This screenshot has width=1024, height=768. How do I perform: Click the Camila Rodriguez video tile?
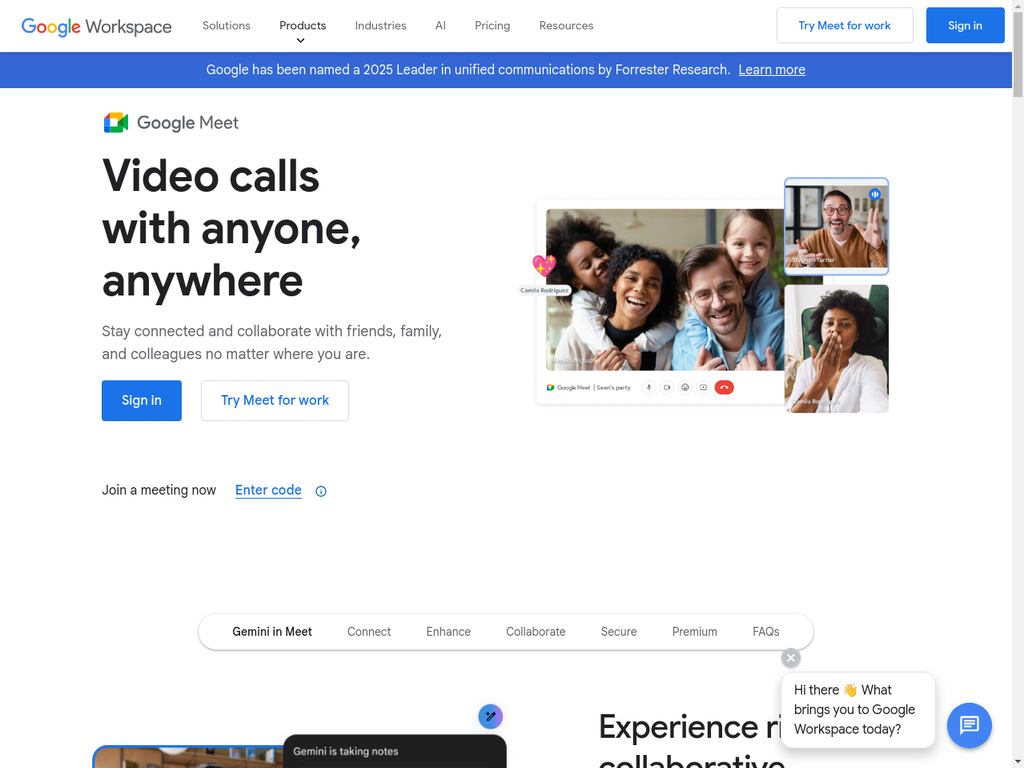836,349
